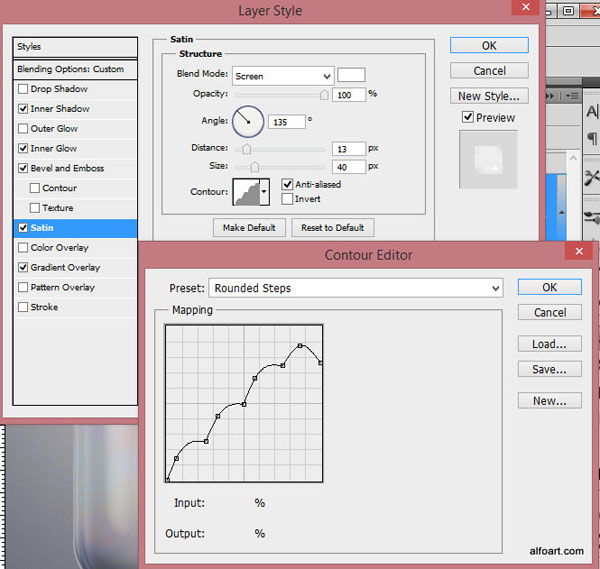This screenshot has width=600, height=569.
Task: Close the Contour Editor dialog
Action: 579,251
